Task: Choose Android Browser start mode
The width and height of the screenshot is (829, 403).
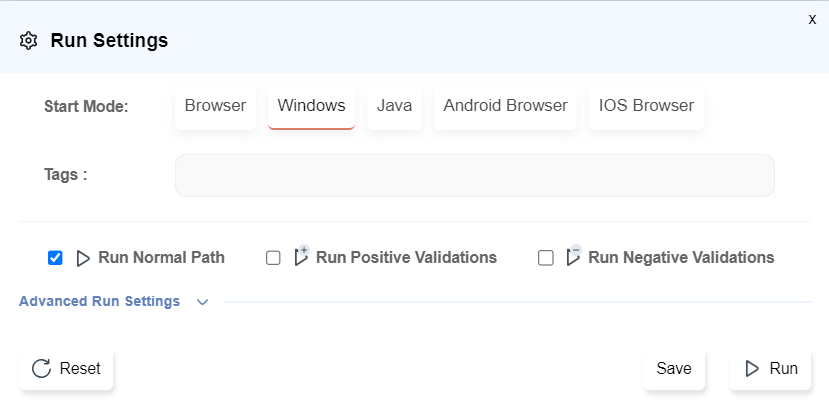Action: pos(505,106)
